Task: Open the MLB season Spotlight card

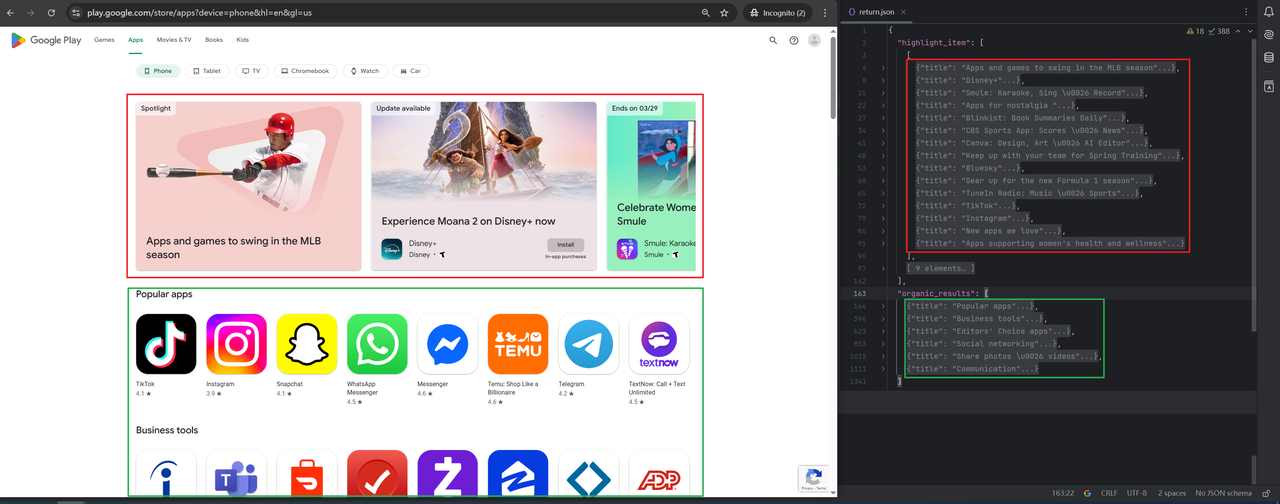Action: point(249,185)
